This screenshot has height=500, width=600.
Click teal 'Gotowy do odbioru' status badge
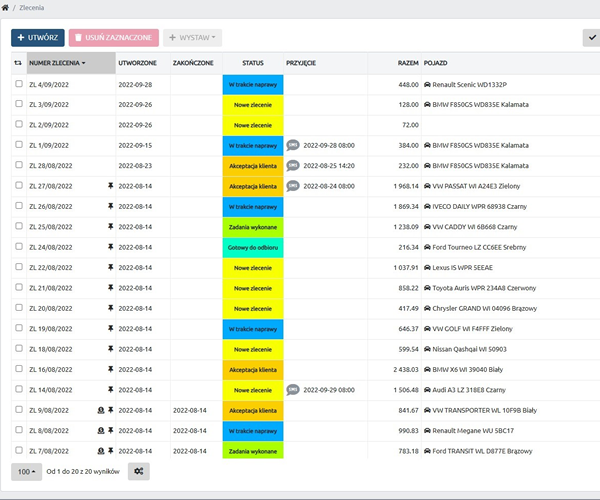253,248
